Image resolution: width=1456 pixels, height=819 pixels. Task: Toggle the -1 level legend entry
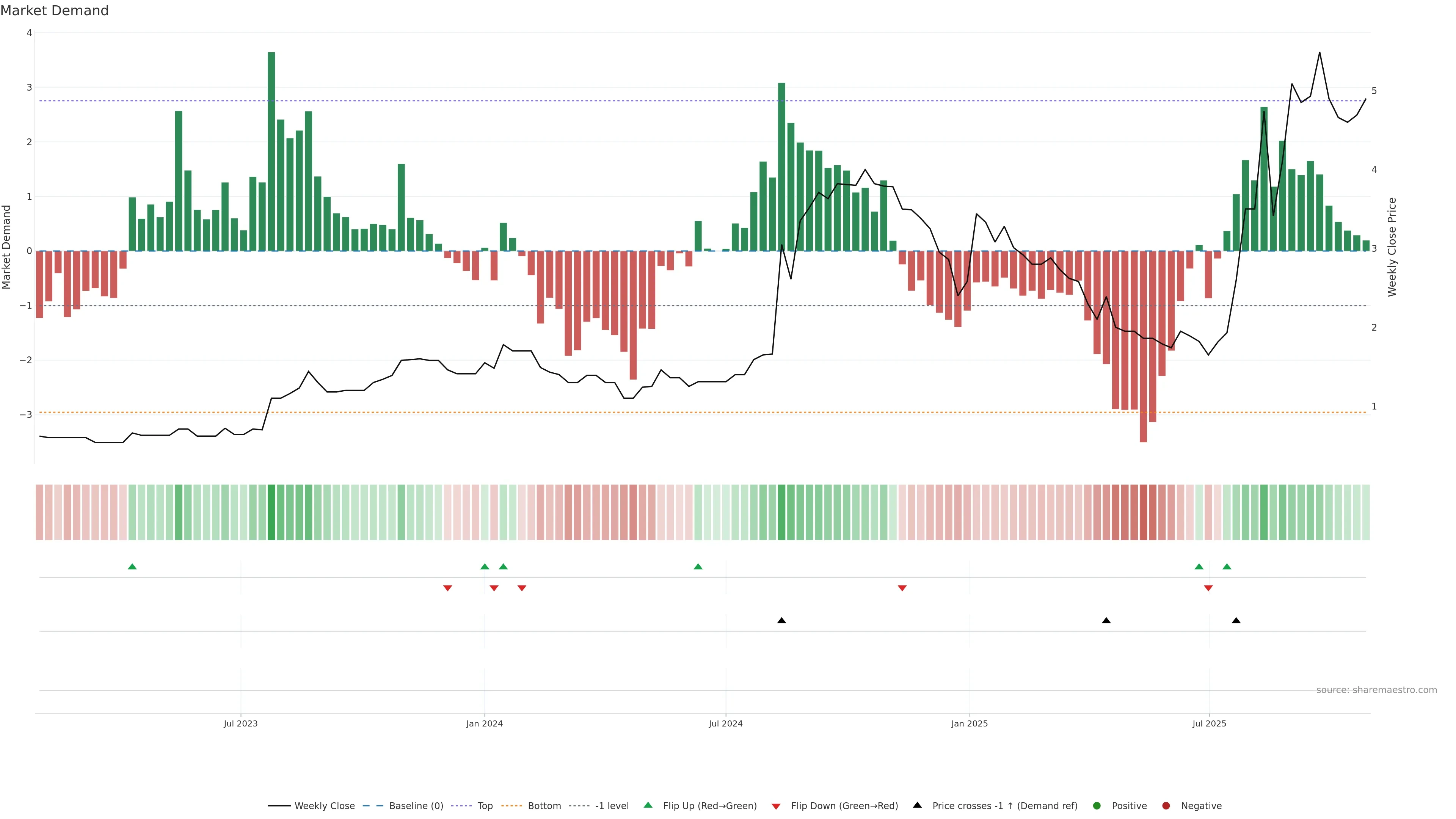tap(612, 805)
